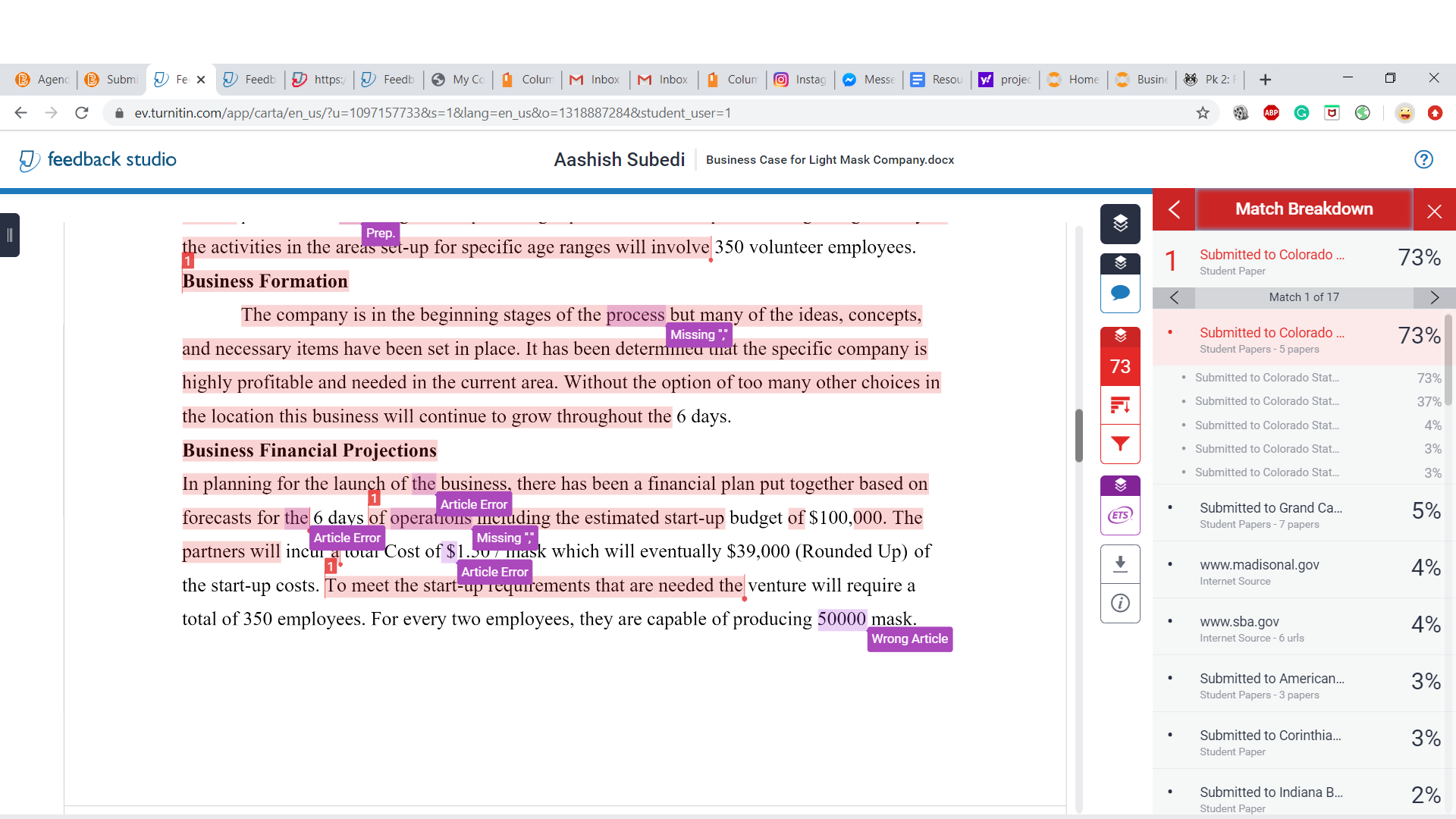Switch to the Messe browser tab
Viewport: 1456px width, 819px height.
click(868, 80)
